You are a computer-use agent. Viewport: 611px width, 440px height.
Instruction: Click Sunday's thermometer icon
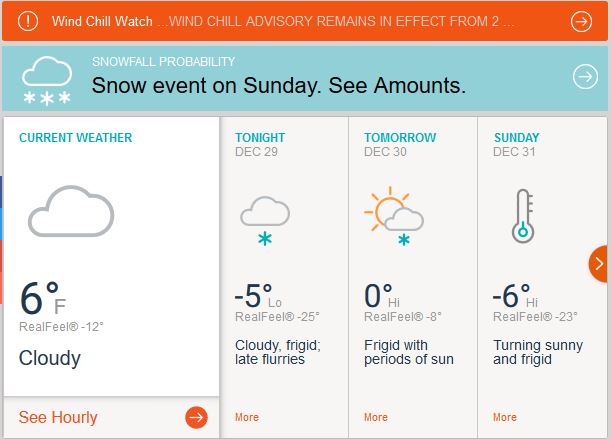click(x=521, y=215)
